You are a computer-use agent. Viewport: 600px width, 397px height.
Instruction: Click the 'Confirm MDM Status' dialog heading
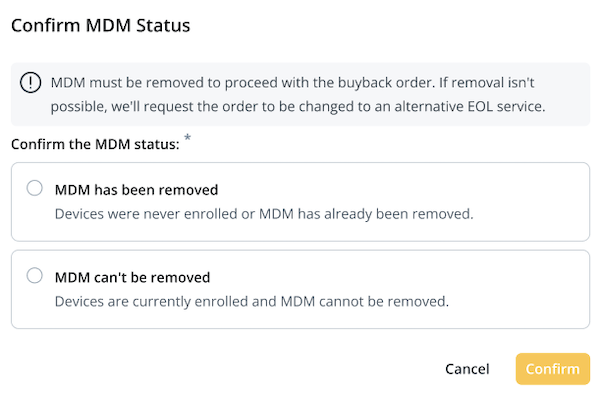[x=101, y=26]
